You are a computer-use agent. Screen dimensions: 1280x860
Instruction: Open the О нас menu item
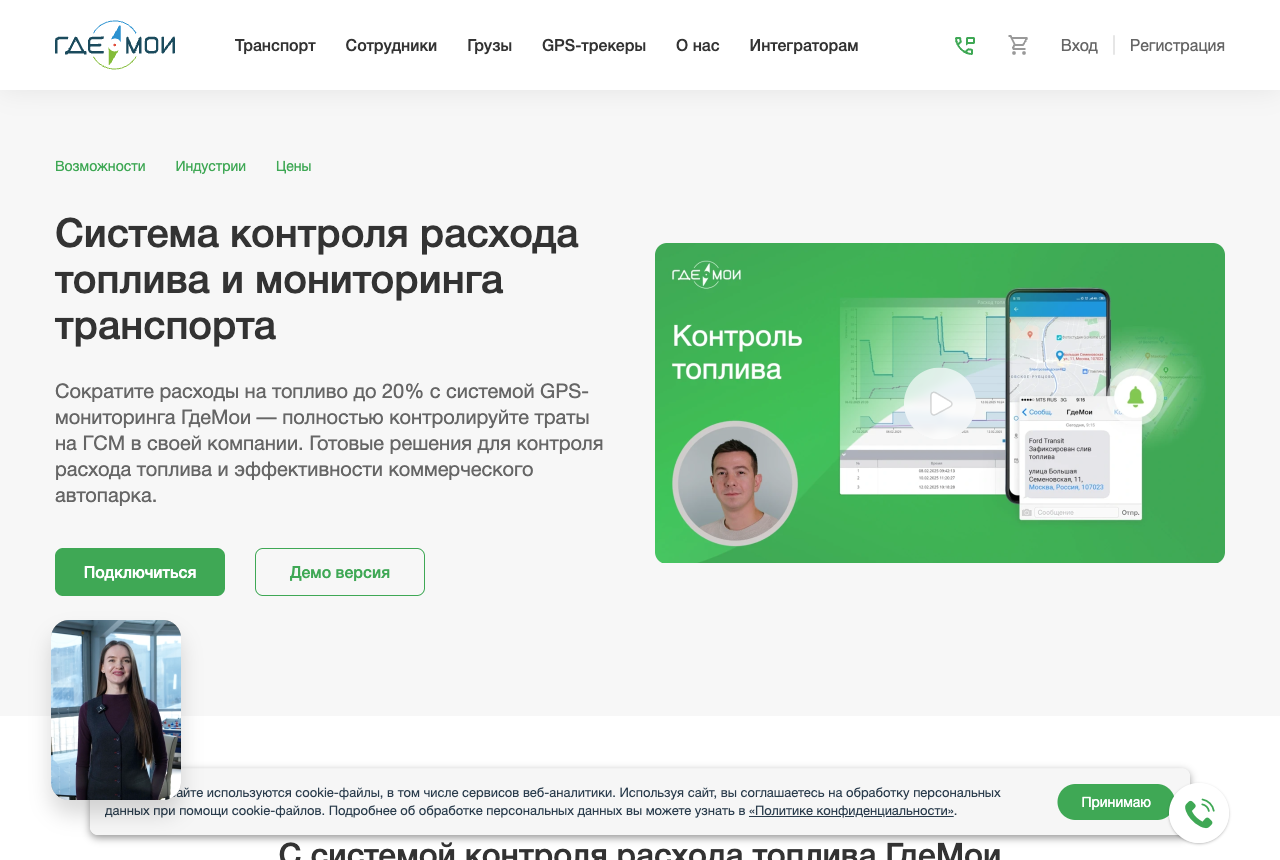pyautogui.click(x=698, y=45)
